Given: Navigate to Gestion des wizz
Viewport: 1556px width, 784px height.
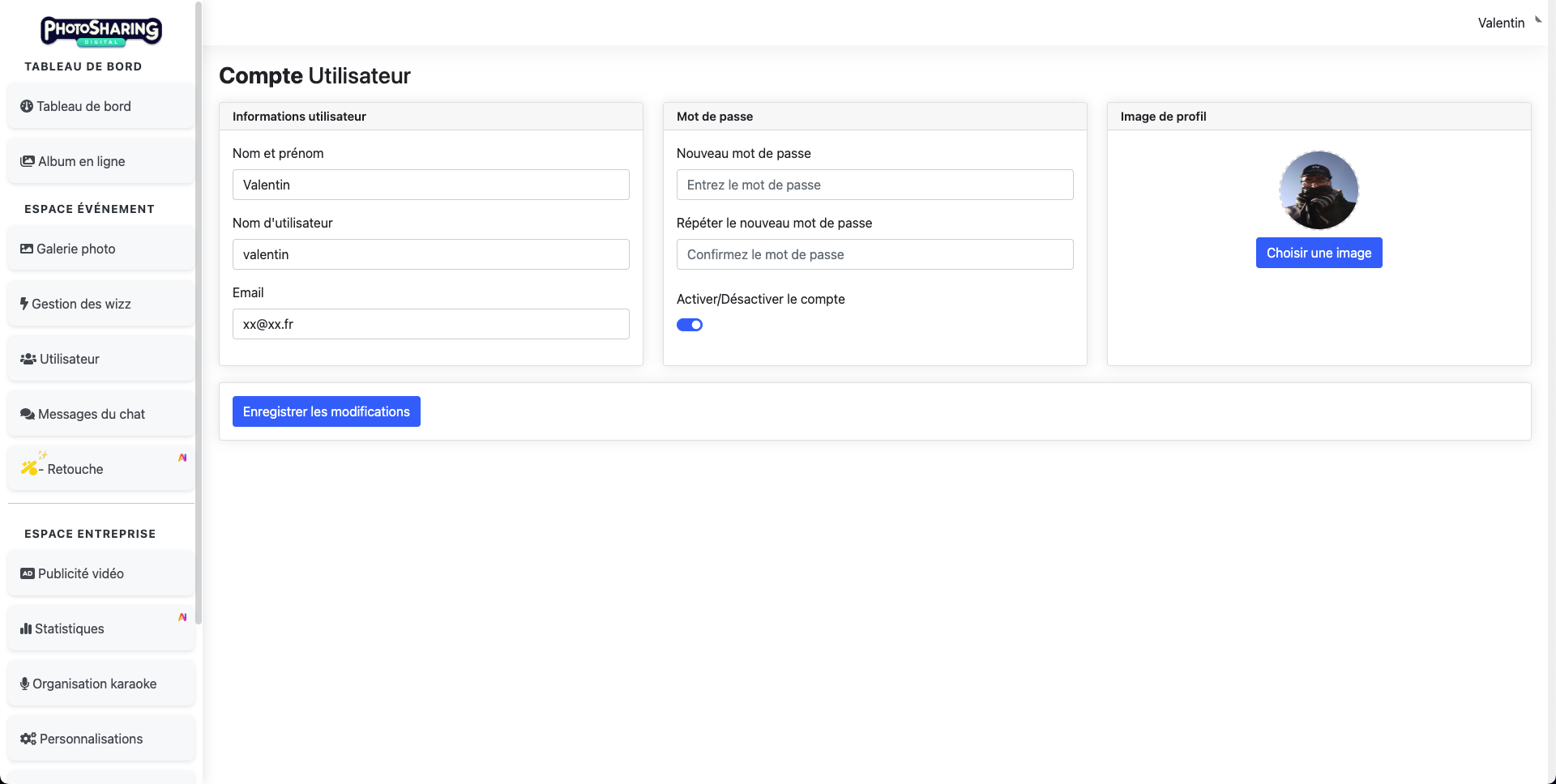Looking at the screenshot, I should [x=101, y=304].
